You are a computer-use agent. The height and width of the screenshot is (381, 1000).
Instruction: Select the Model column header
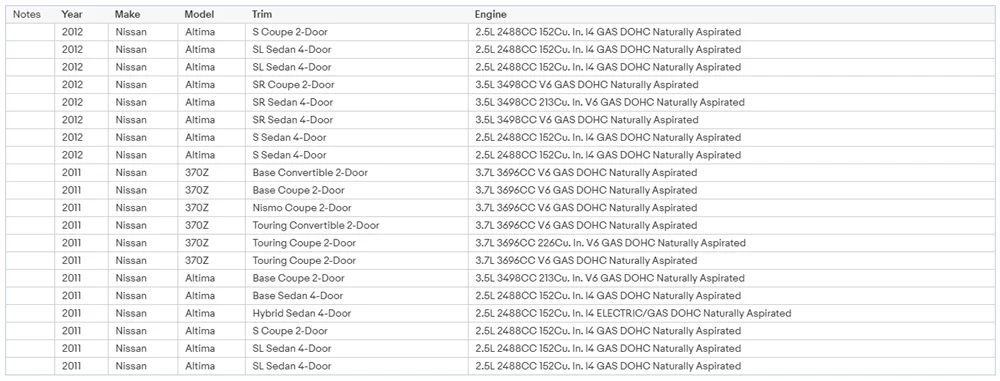211,15
